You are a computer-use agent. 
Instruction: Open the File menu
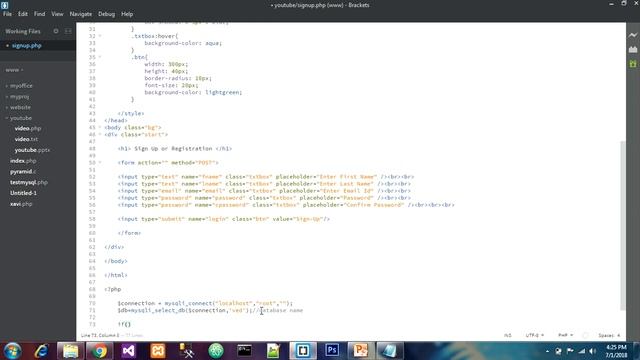click(7, 14)
